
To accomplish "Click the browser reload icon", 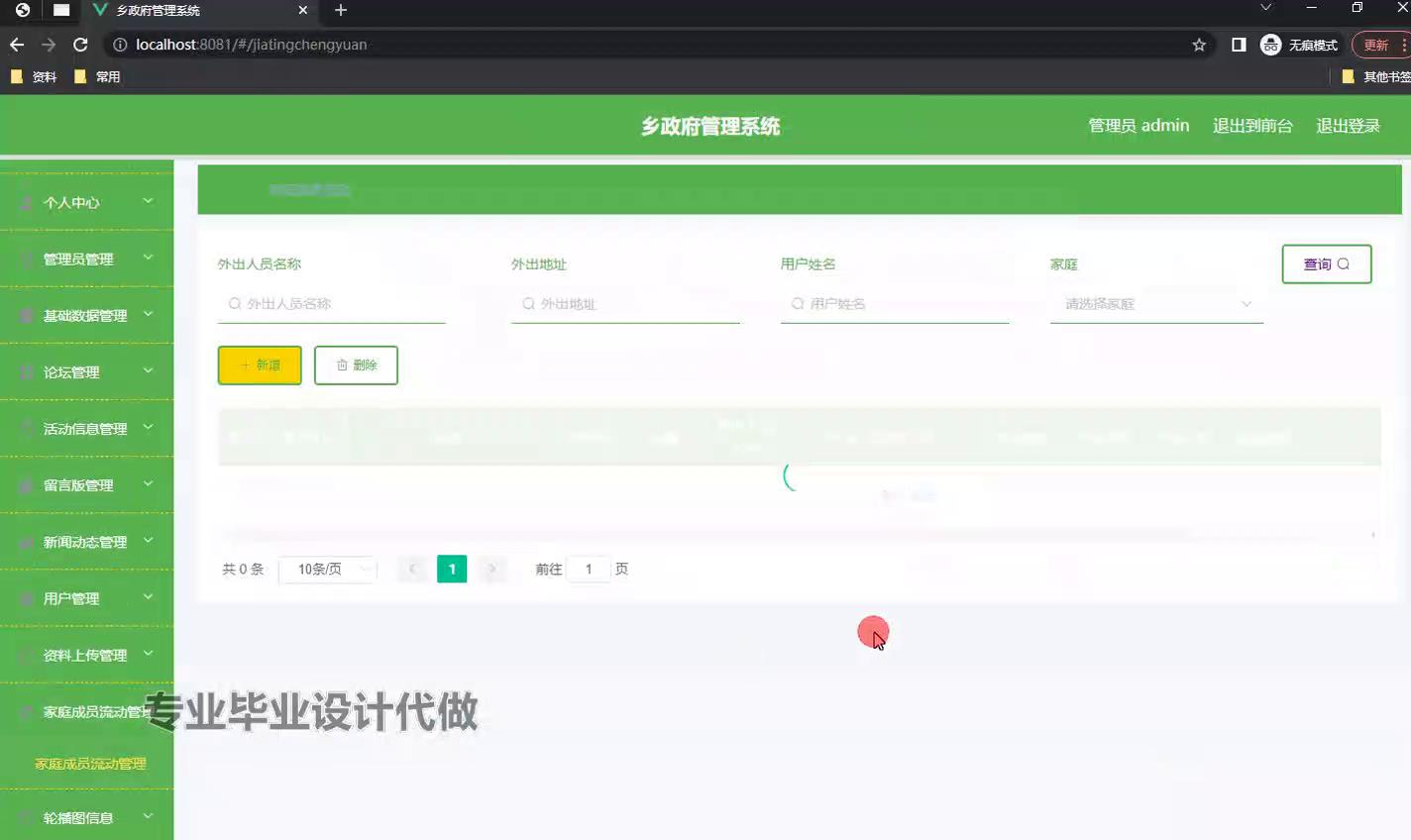I will 80,45.
